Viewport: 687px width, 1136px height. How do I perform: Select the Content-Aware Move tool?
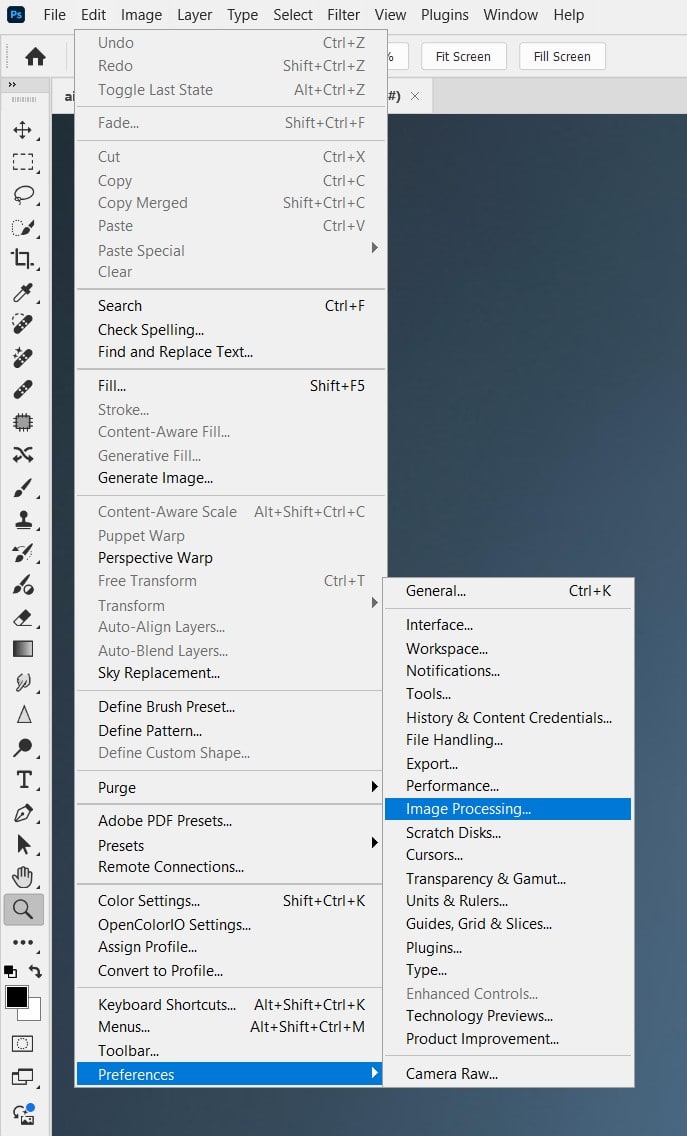(x=23, y=454)
